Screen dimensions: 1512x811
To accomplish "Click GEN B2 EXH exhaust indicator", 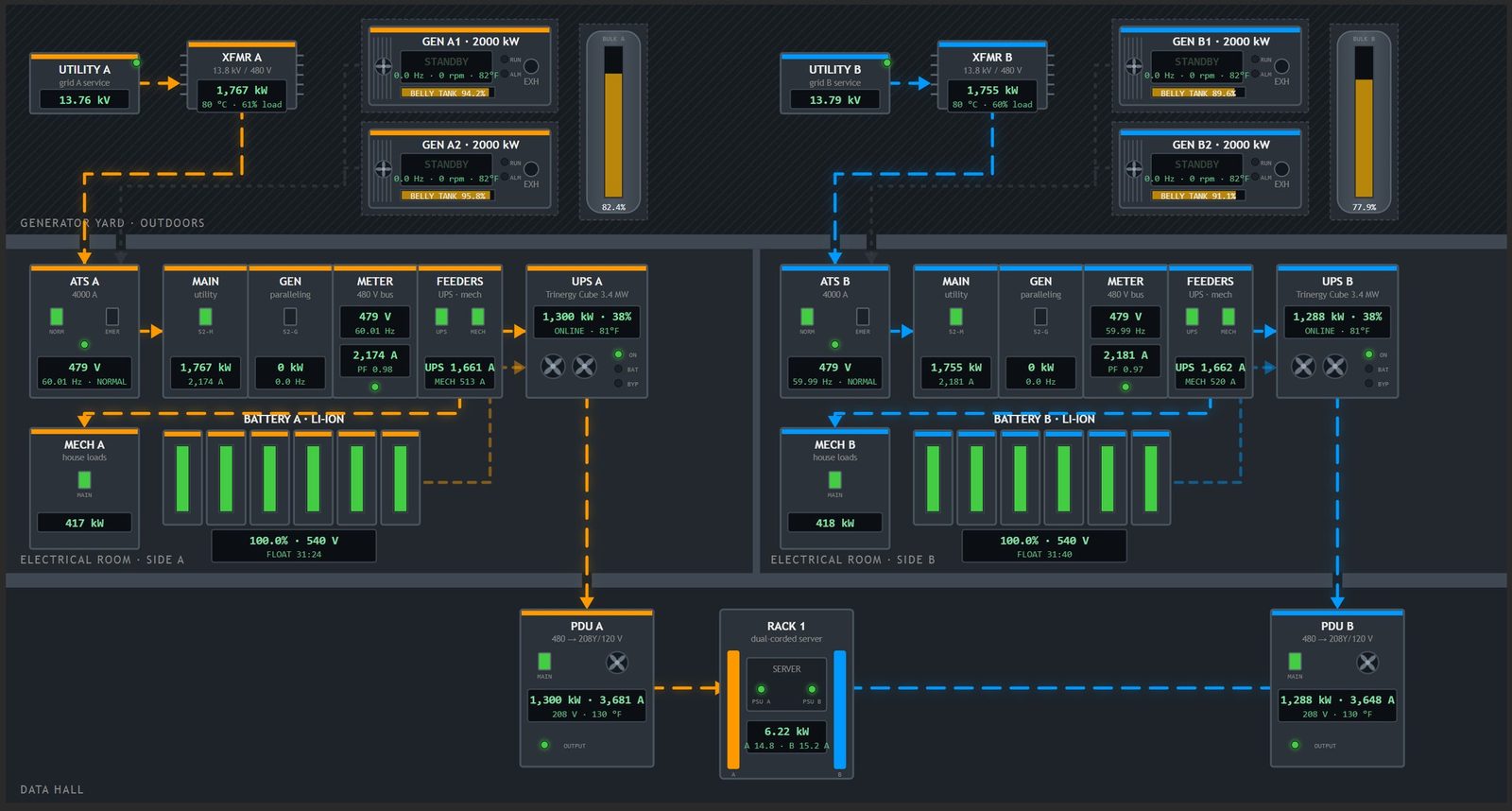I will tap(1281, 169).
